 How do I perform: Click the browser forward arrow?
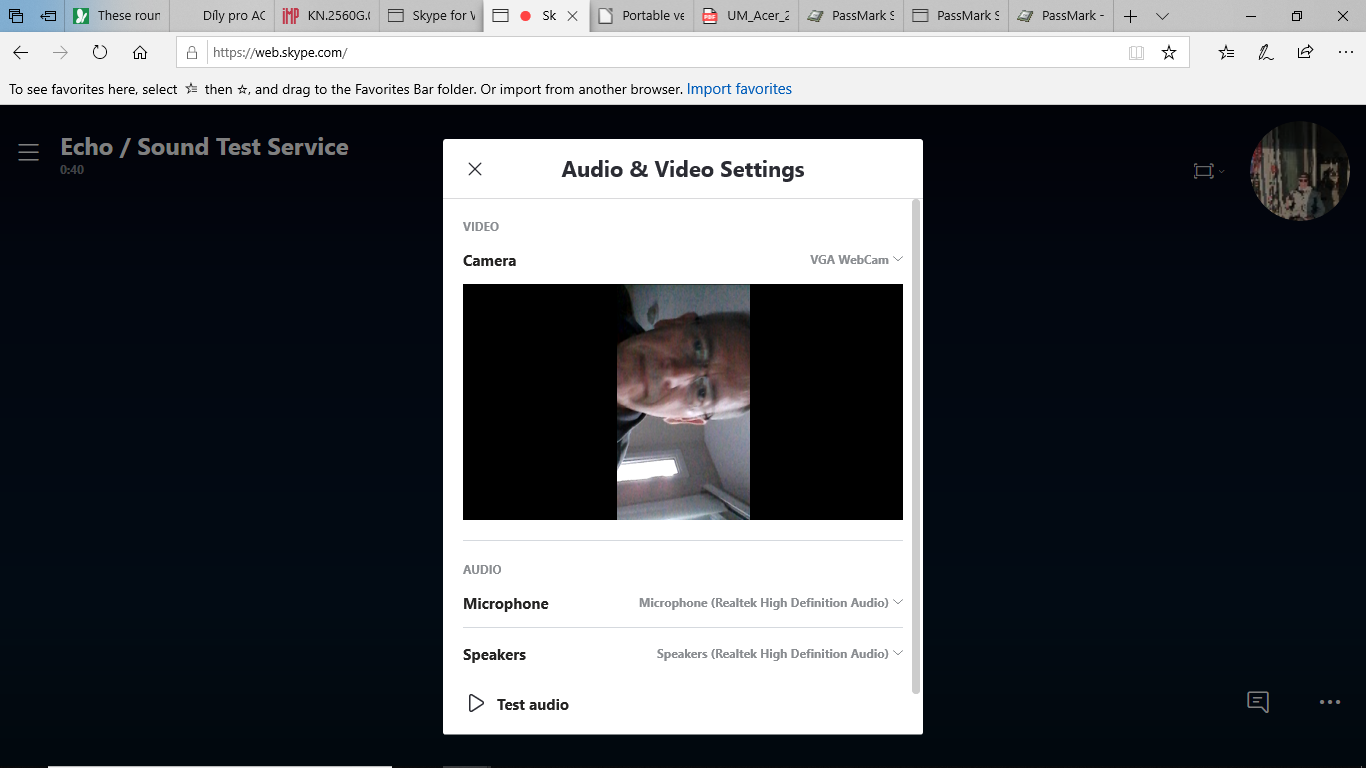coord(60,53)
